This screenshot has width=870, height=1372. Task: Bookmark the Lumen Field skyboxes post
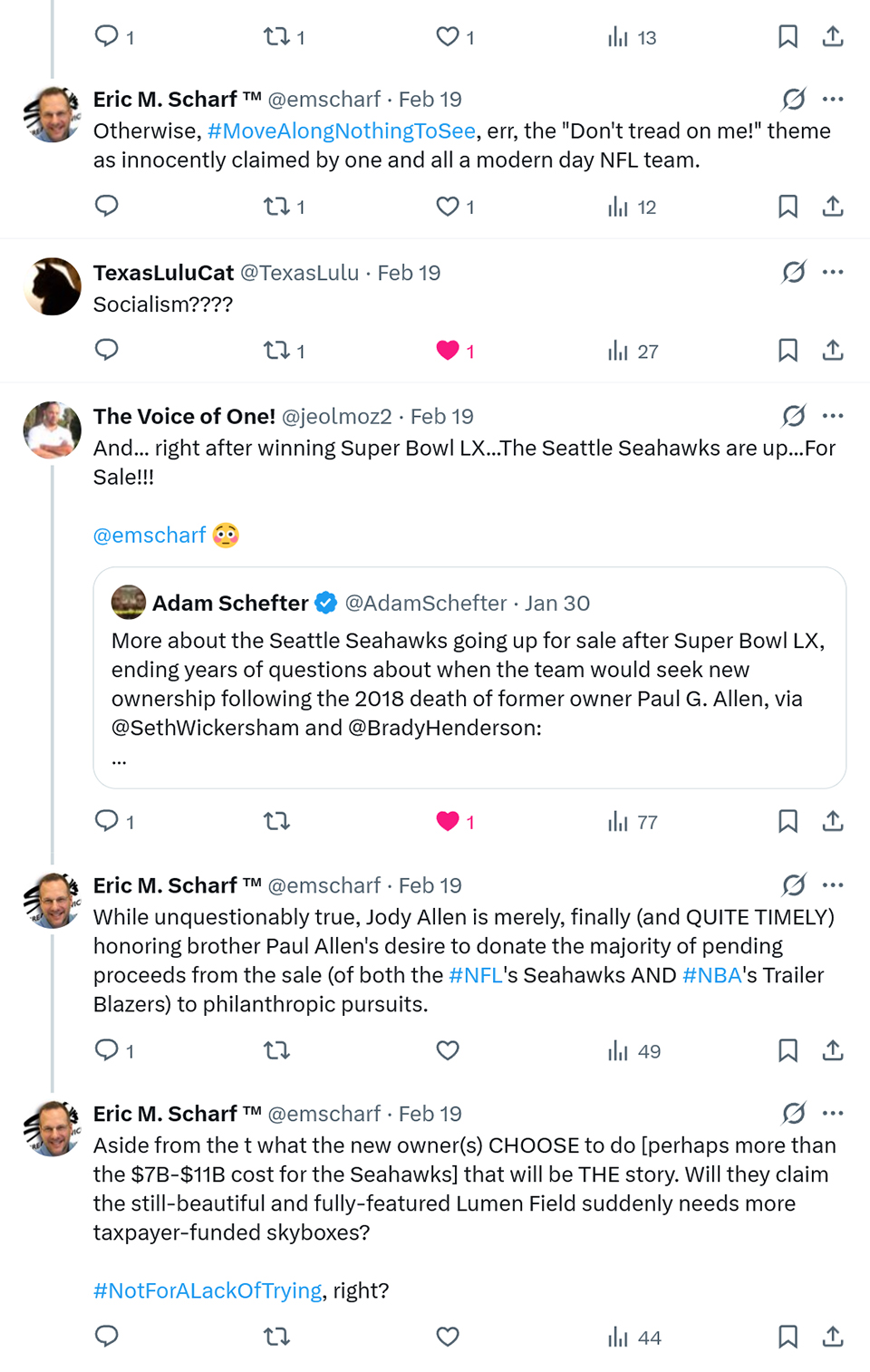[x=788, y=1337]
